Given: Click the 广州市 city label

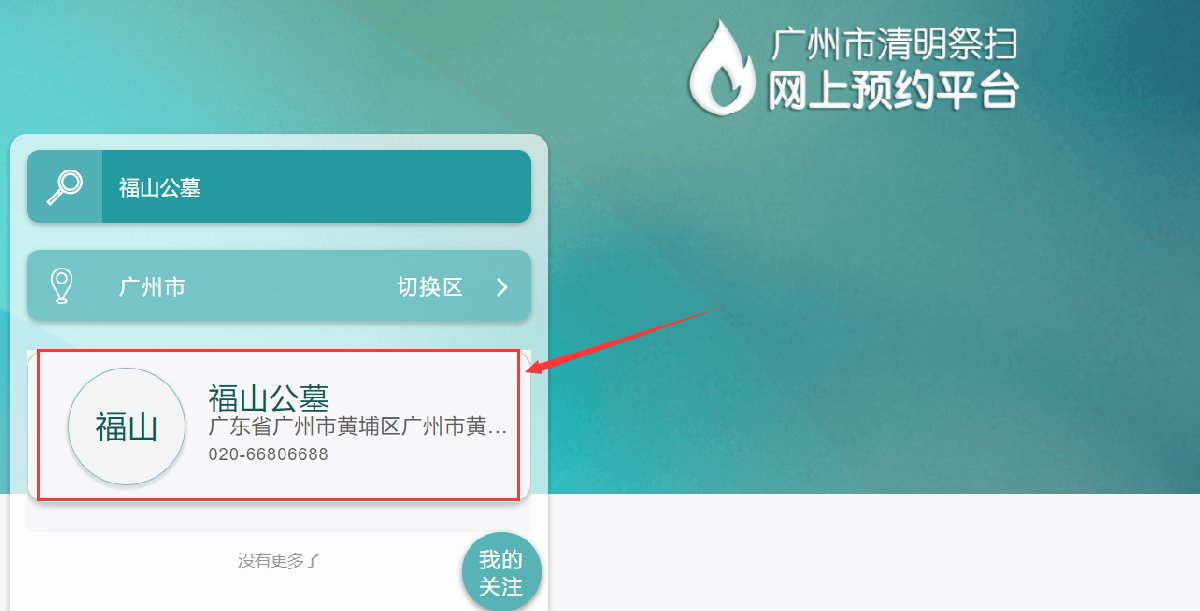Looking at the screenshot, I should pyautogui.click(x=152, y=287).
